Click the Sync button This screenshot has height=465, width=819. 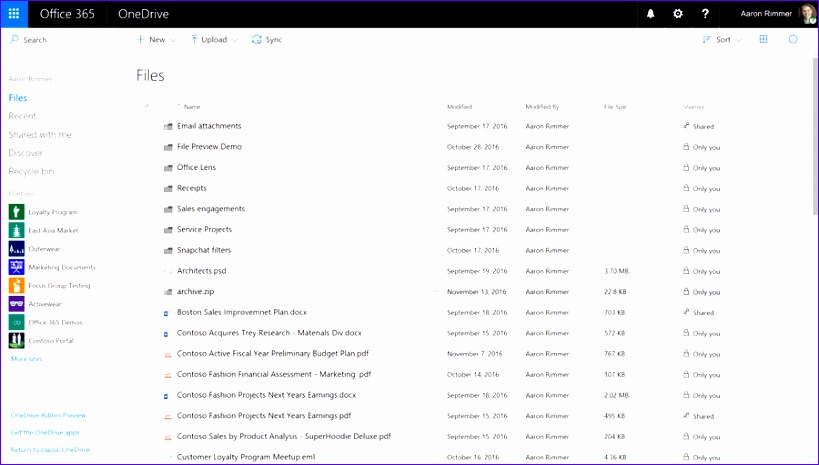[x=266, y=40]
